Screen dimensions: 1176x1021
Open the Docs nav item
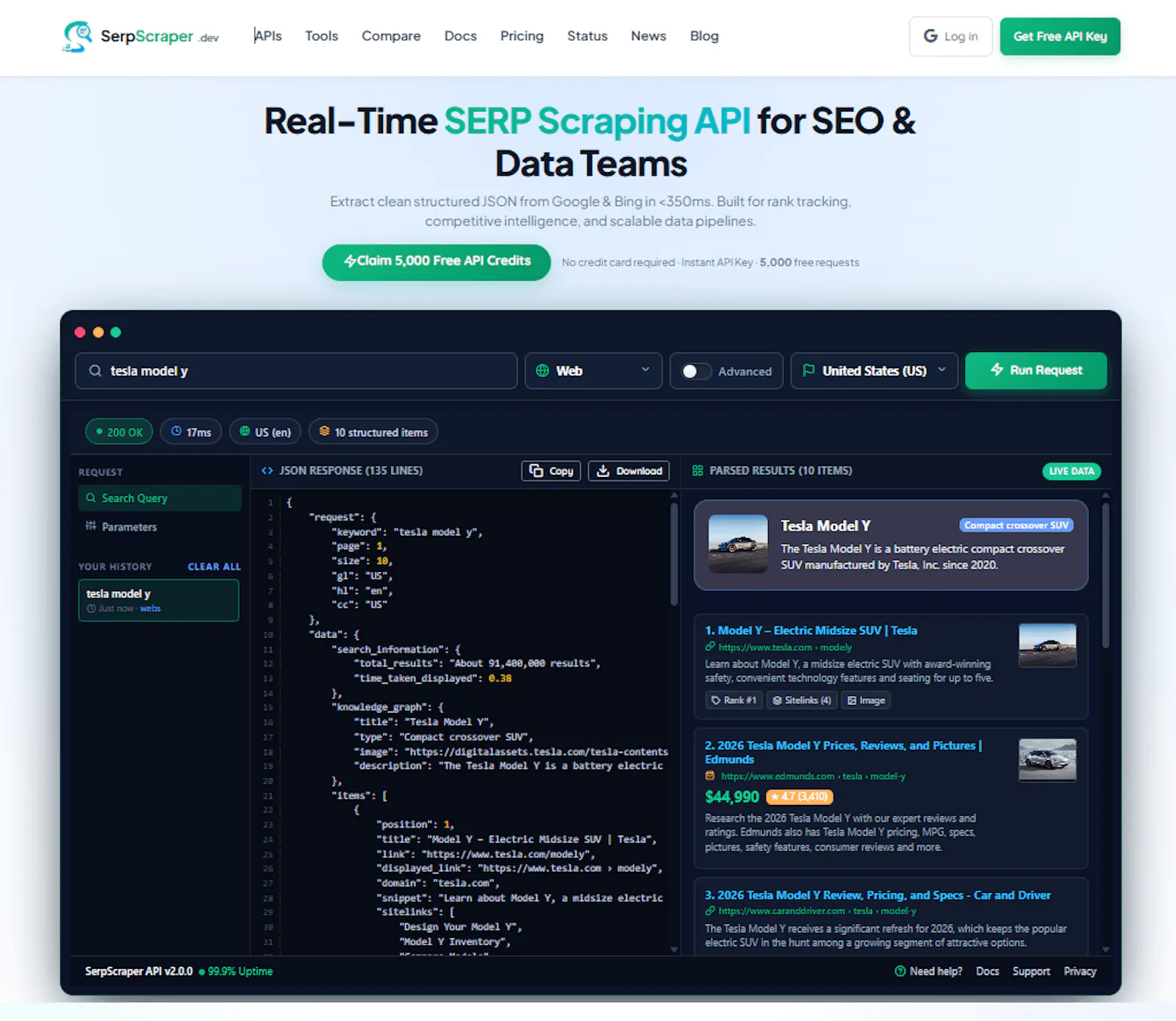point(460,36)
